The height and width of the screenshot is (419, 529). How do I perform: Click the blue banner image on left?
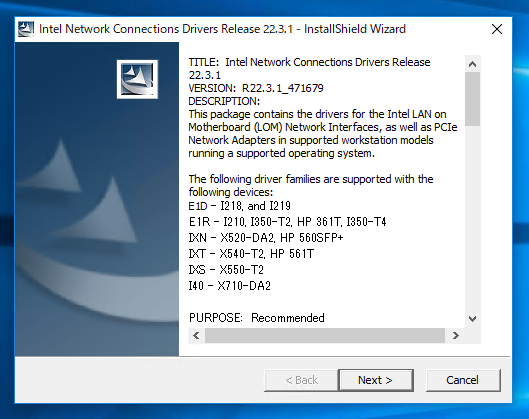97,199
